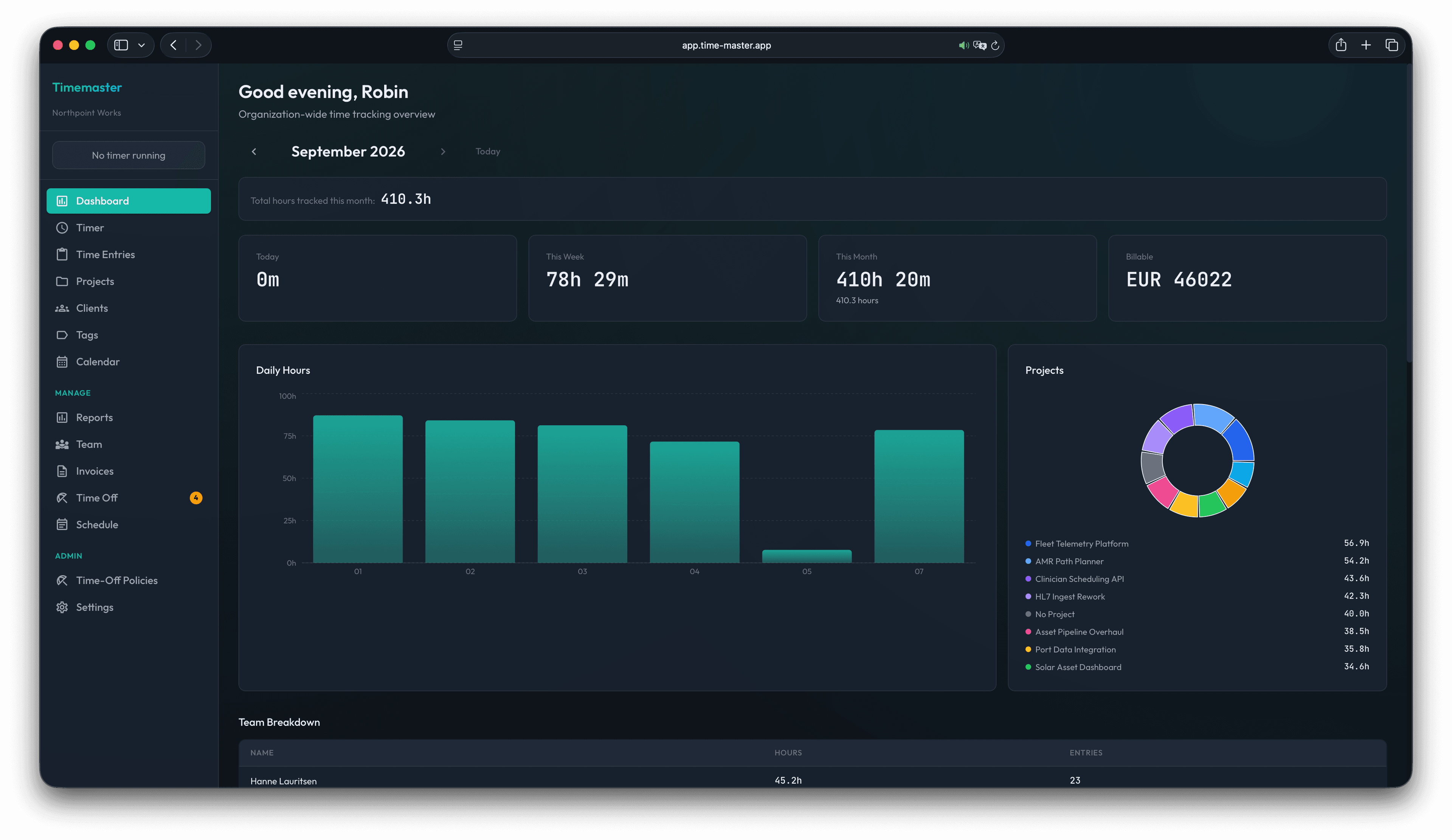Click the Invoices document icon
The height and width of the screenshot is (840, 1452).
(x=62, y=471)
